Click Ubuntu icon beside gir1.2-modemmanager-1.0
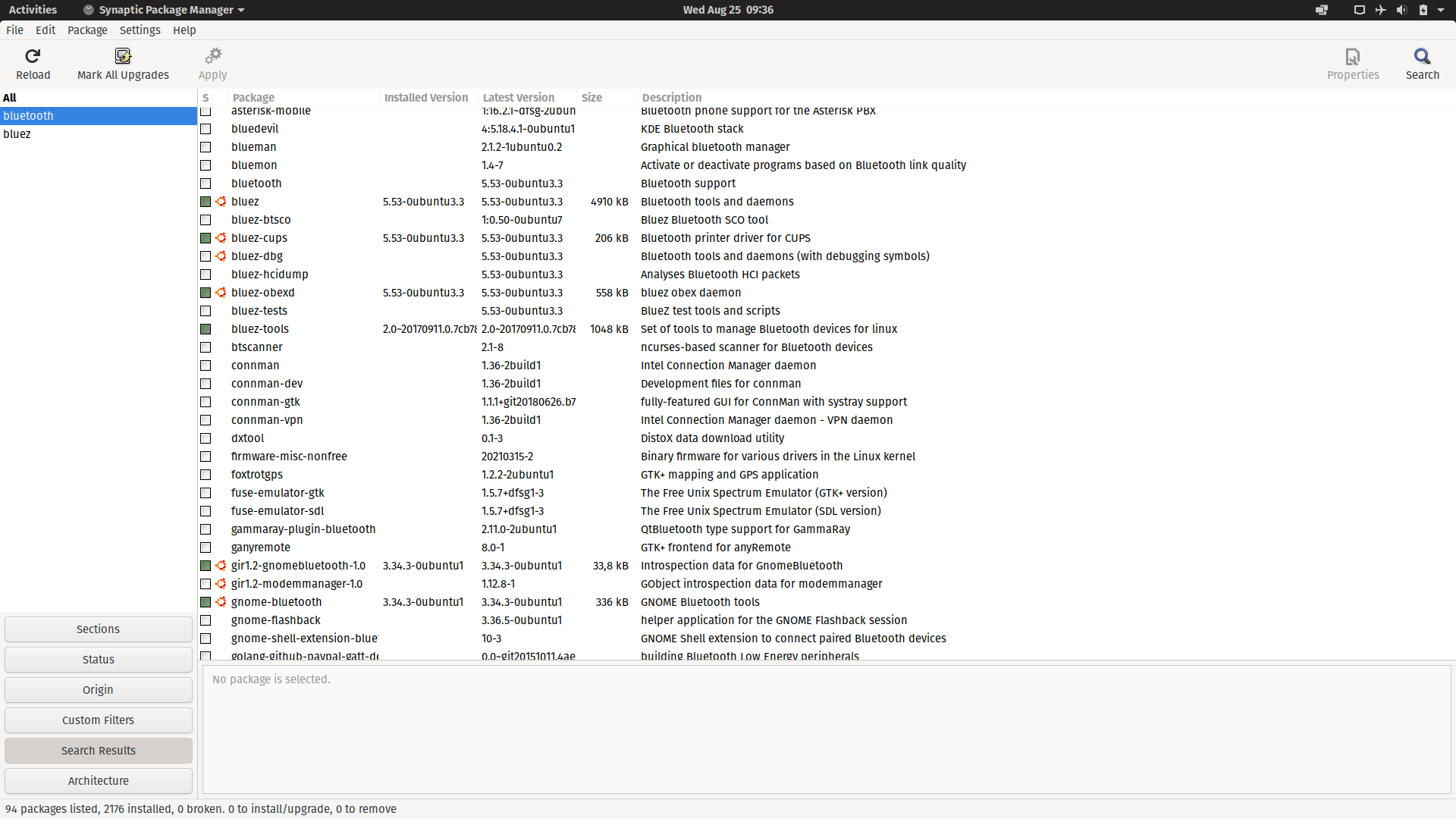The image size is (1456, 819). coord(221,584)
